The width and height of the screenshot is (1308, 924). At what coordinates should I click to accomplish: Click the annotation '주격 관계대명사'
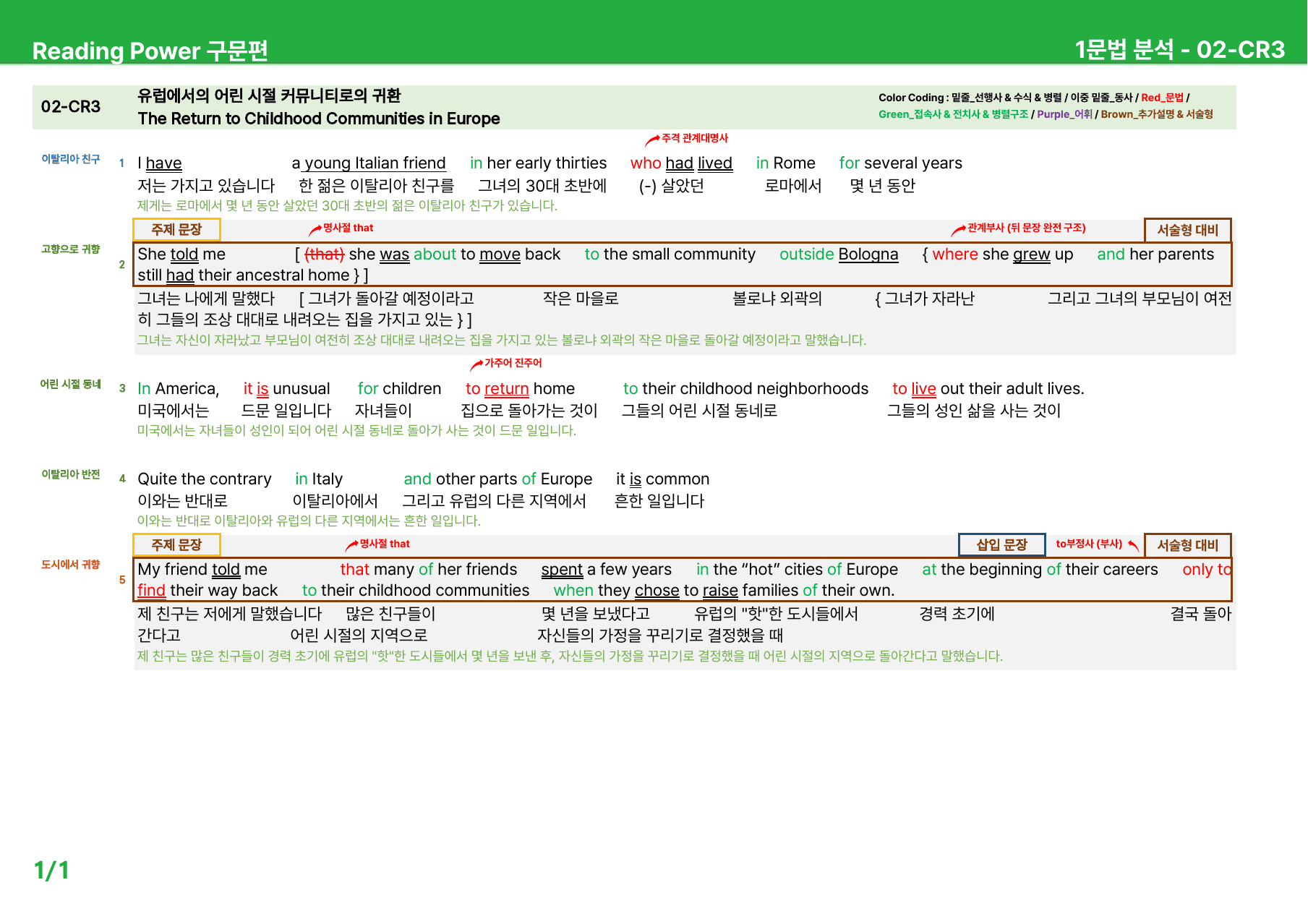coord(695,138)
